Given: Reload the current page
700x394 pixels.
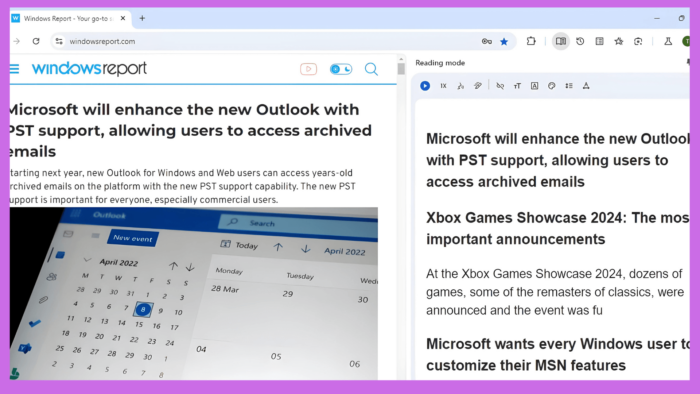Looking at the screenshot, I should [36, 41].
